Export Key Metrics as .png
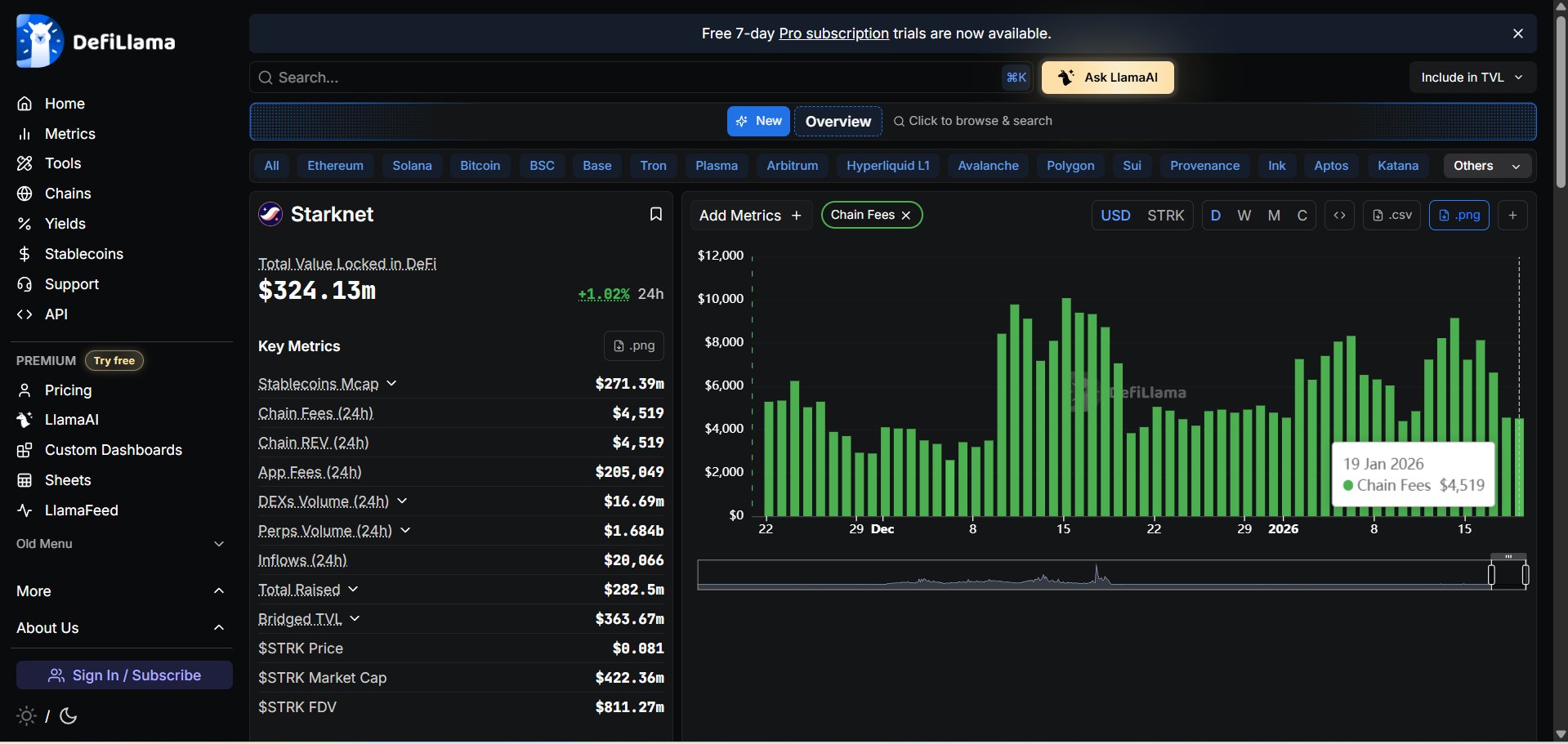 point(633,346)
